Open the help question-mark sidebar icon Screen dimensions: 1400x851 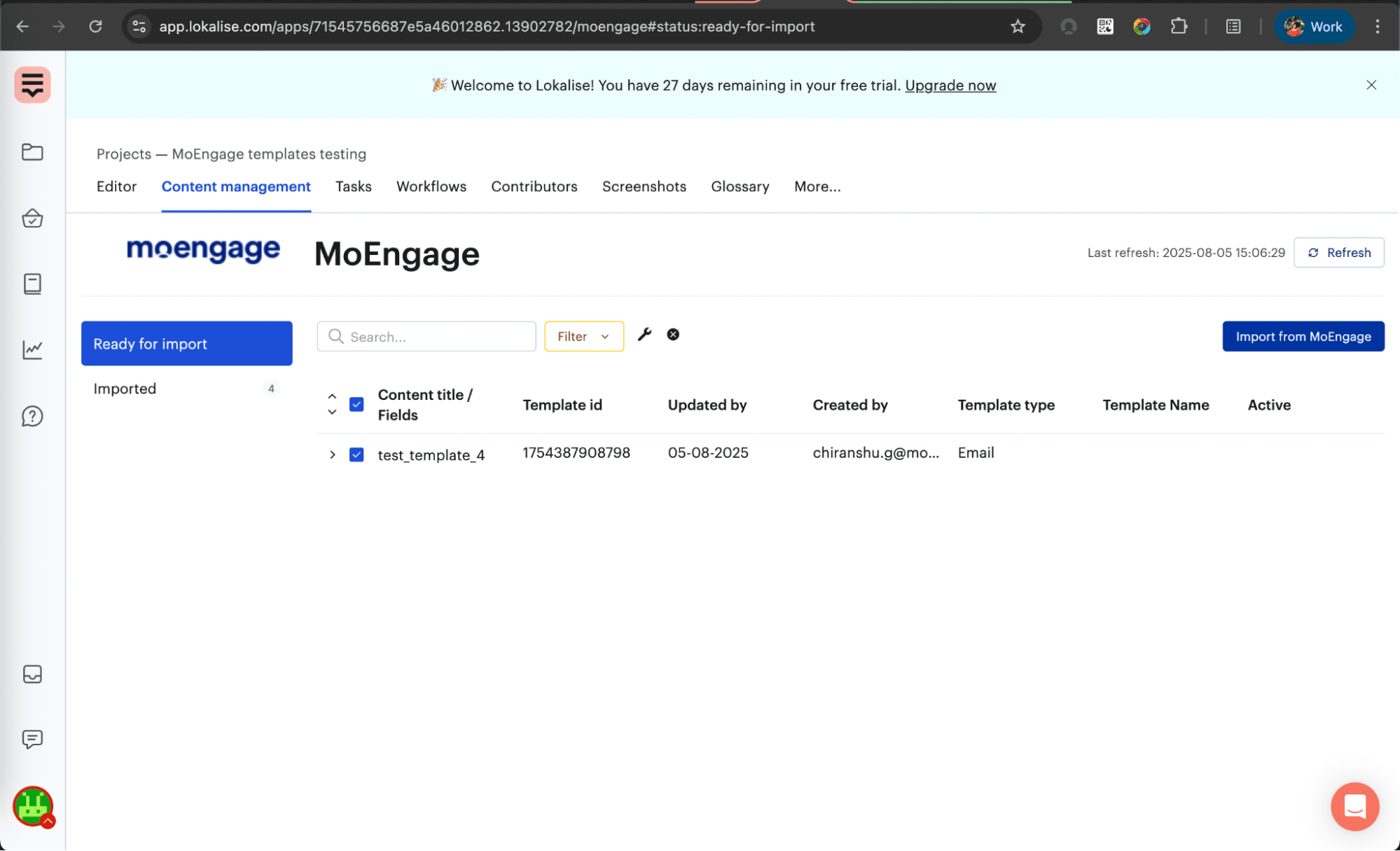(32, 416)
